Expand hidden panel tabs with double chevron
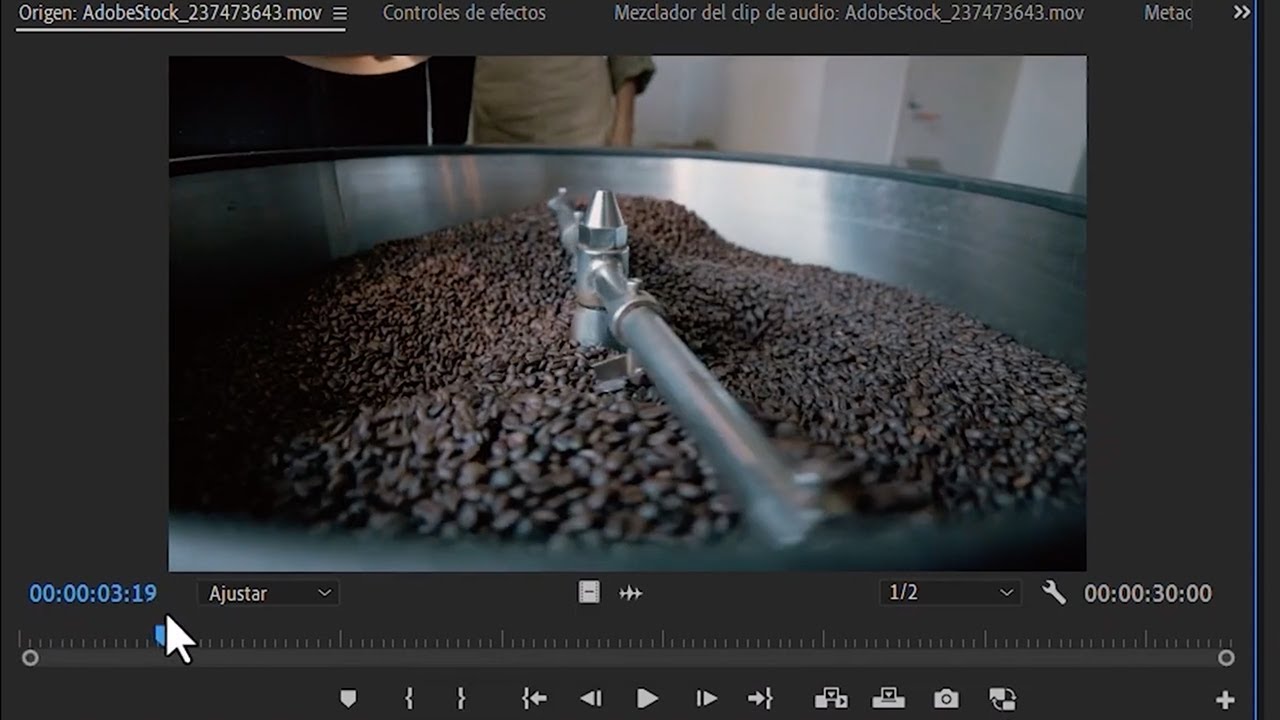 1241,13
